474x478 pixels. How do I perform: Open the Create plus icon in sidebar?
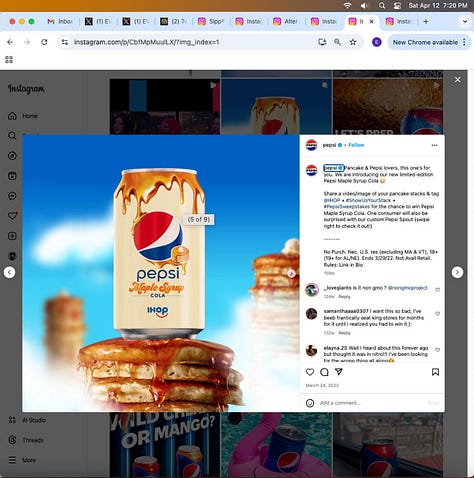coord(12,236)
